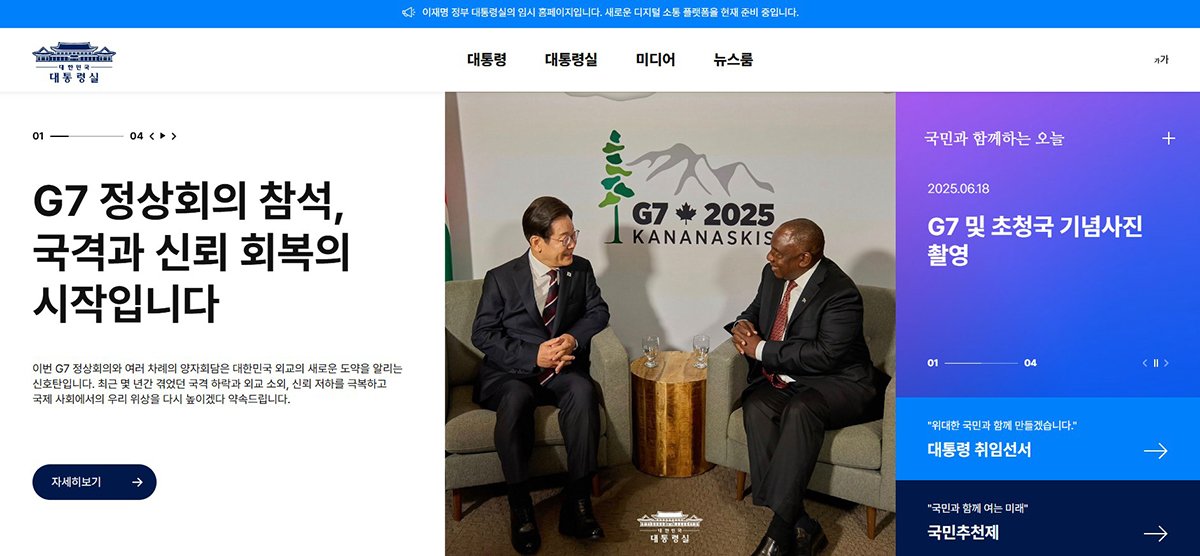Click the arrow next to 국민추천제
The width and height of the screenshot is (1200, 556).
(x=1155, y=534)
